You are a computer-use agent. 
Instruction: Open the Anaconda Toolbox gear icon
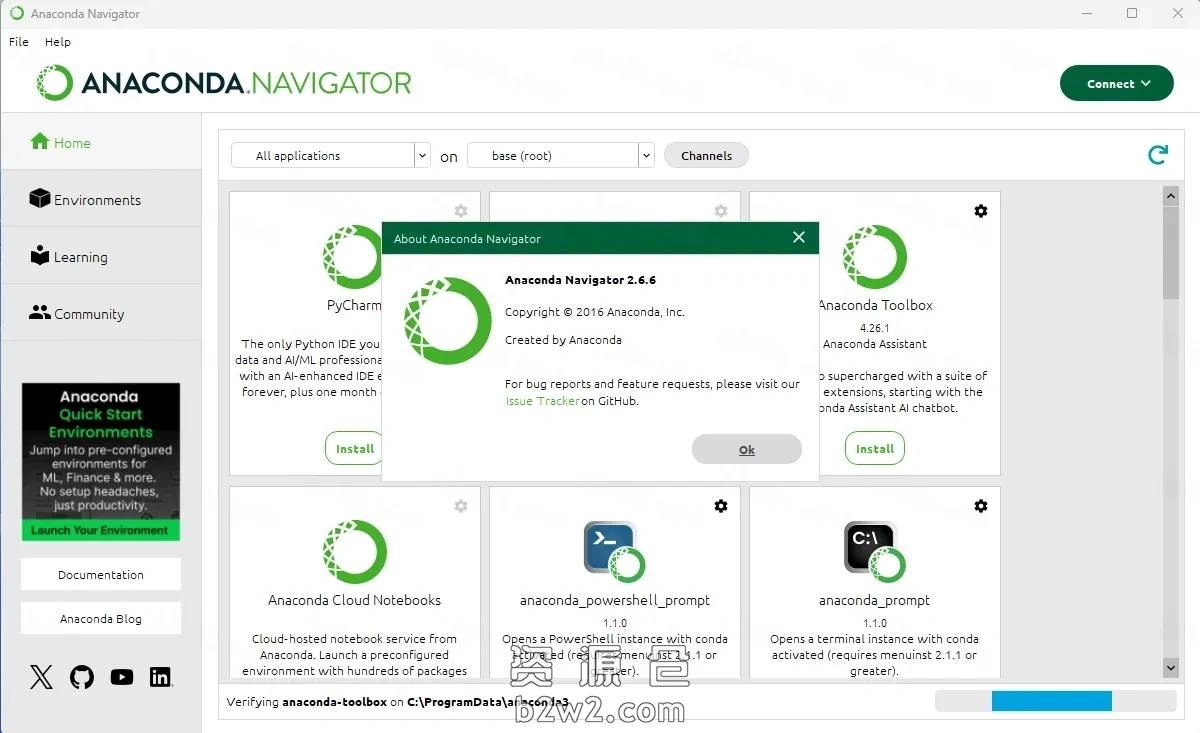point(980,211)
